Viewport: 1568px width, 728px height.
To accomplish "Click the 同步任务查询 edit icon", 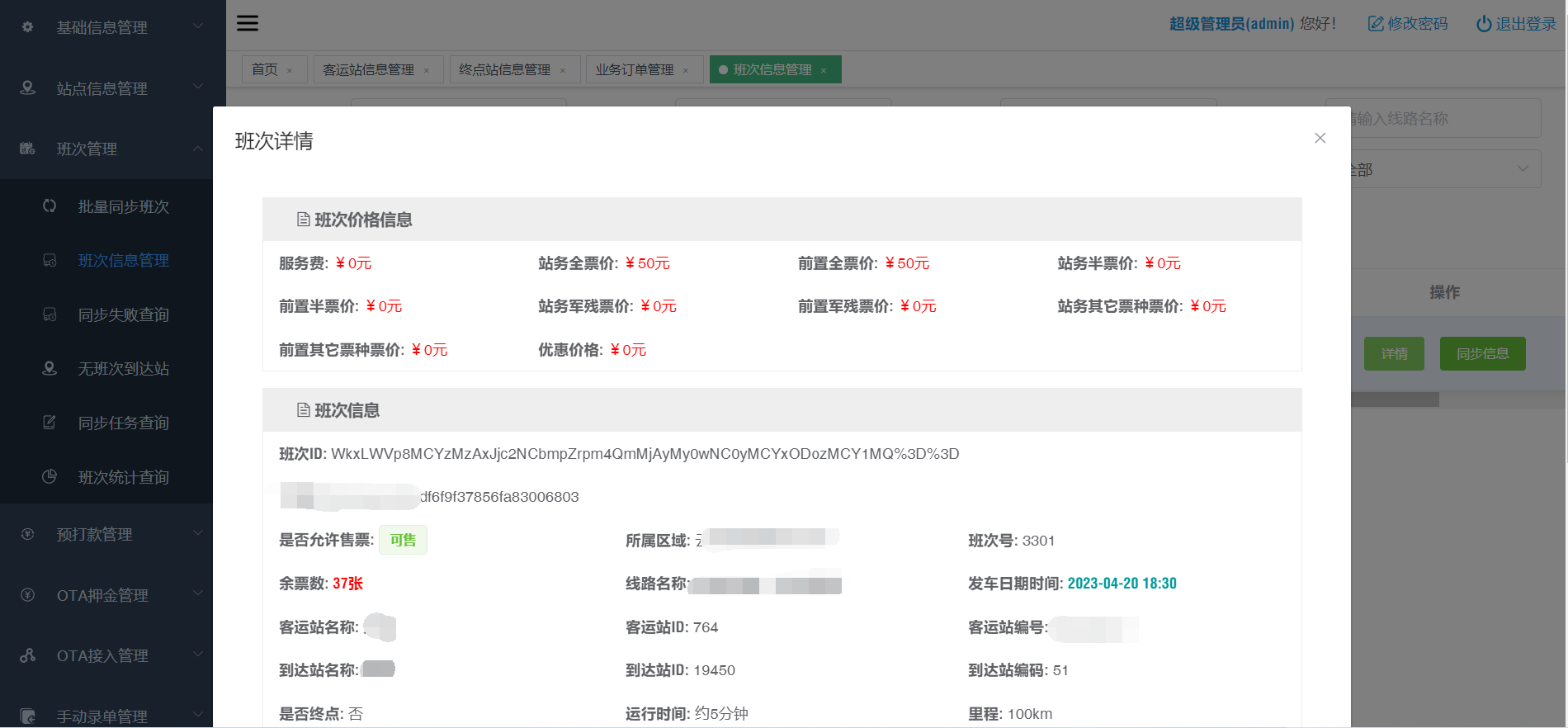I will pyautogui.click(x=50, y=423).
